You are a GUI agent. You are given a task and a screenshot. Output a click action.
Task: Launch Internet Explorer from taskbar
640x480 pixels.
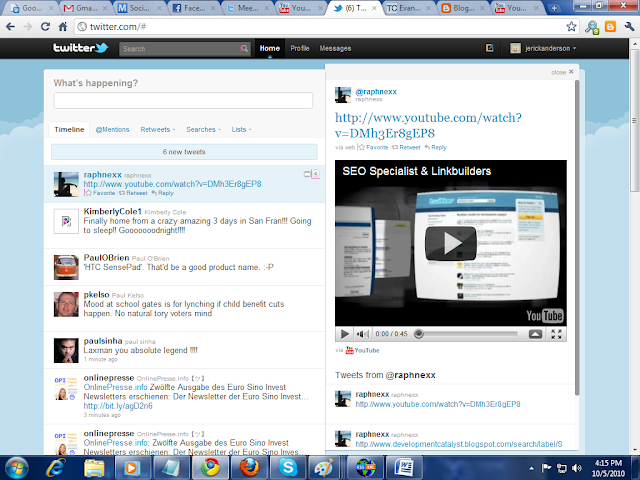[x=55, y=468]
